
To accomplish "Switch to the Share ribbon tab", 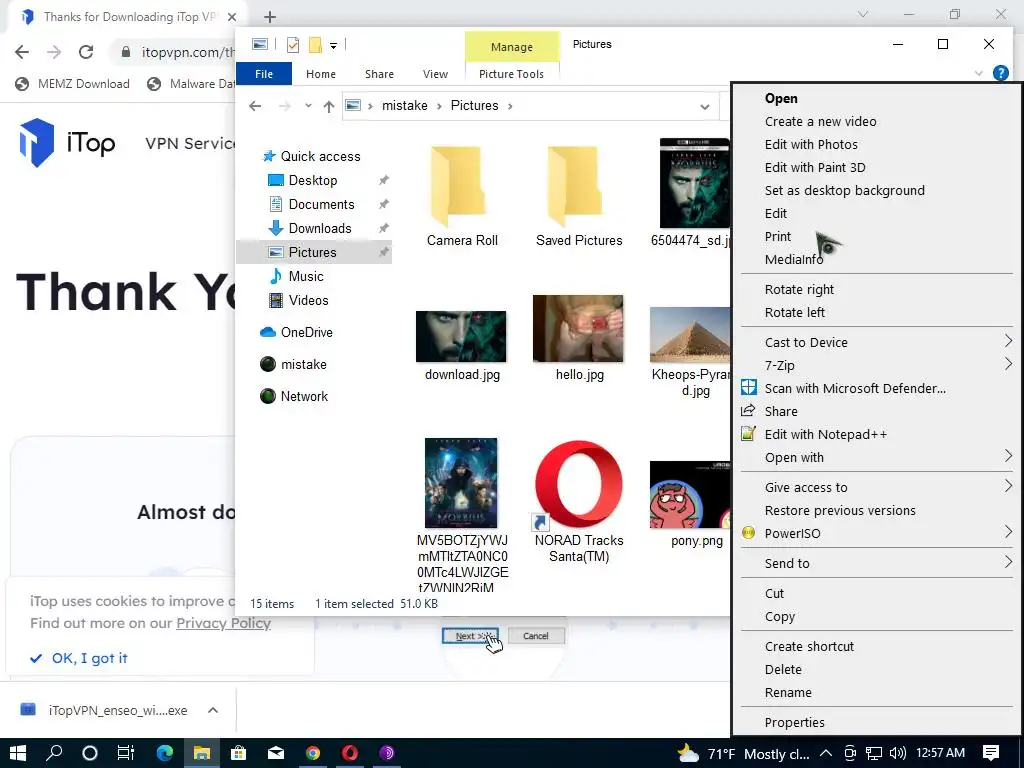I will click(379, 74).
